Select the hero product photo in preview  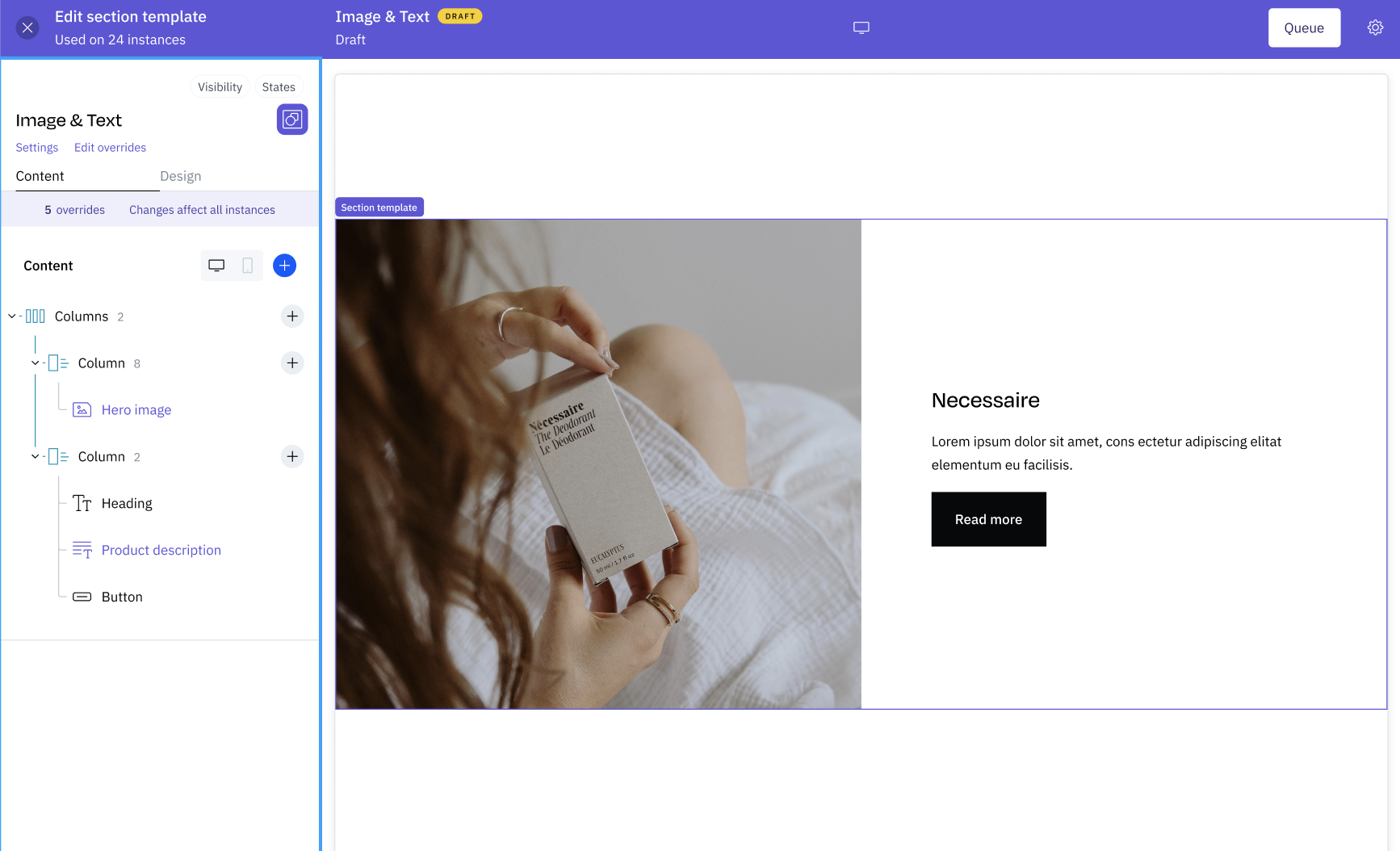coord(598,464)
